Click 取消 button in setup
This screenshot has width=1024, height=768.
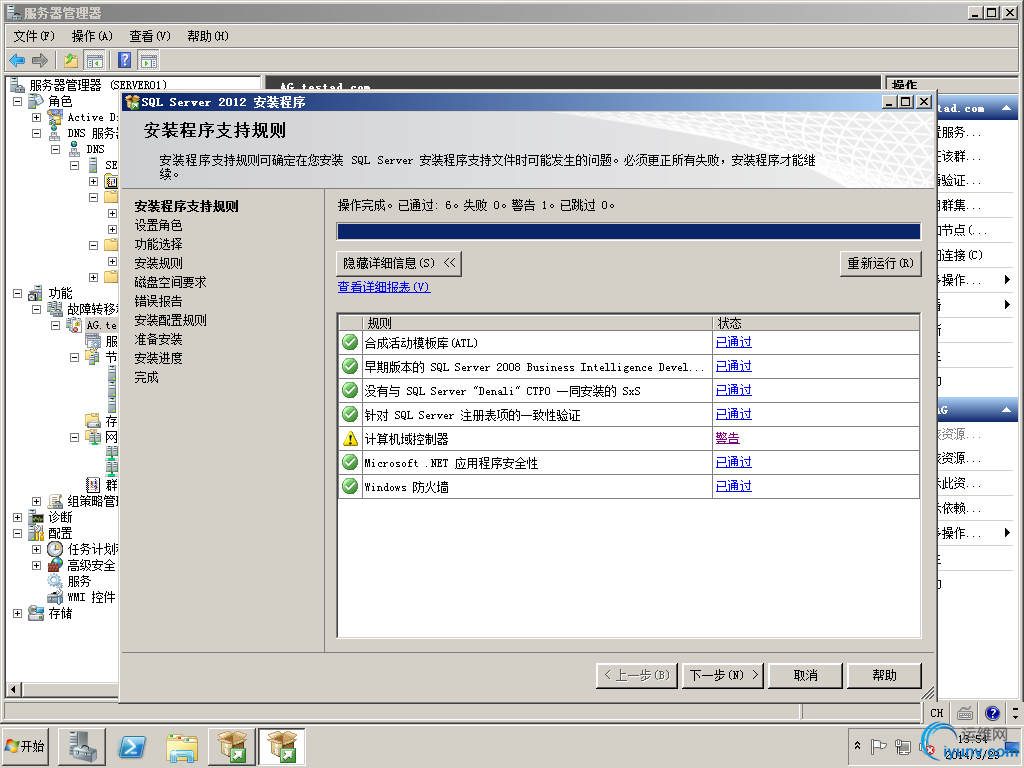(x=805, y=675)
